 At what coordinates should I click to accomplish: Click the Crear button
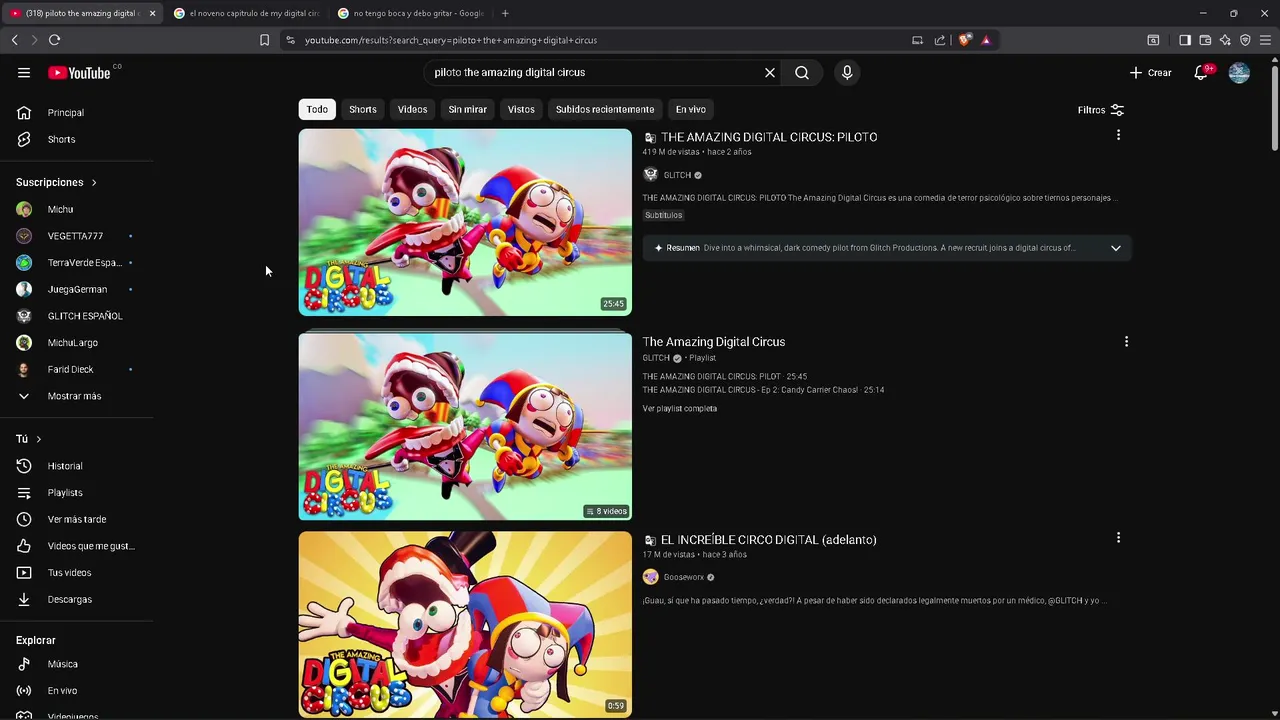1150,72
